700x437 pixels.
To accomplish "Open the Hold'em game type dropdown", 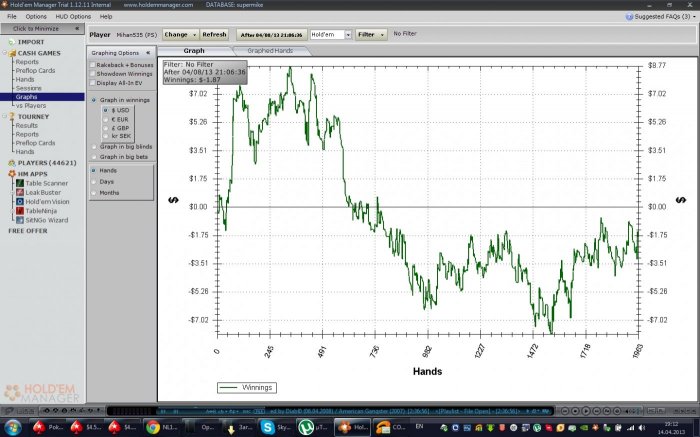I will tap(347, 34).
